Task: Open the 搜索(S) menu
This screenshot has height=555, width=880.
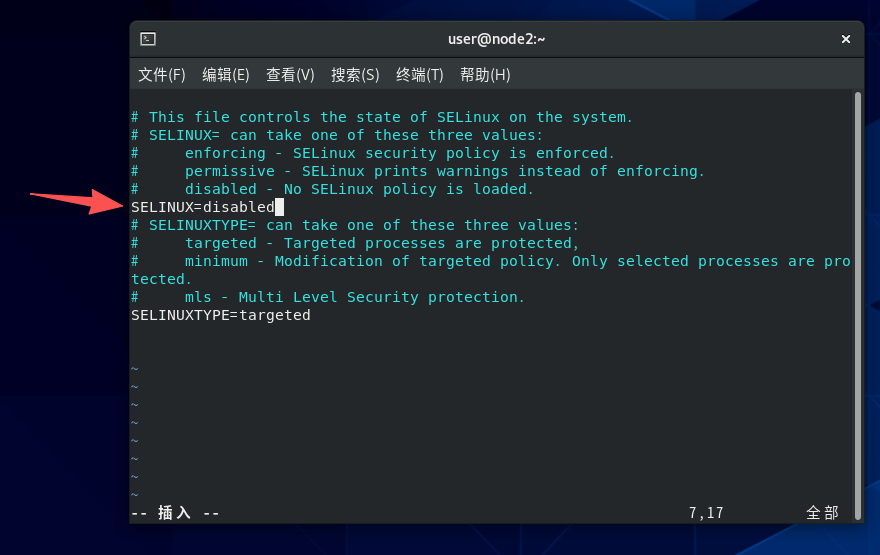Action: (x=355, y=75)
